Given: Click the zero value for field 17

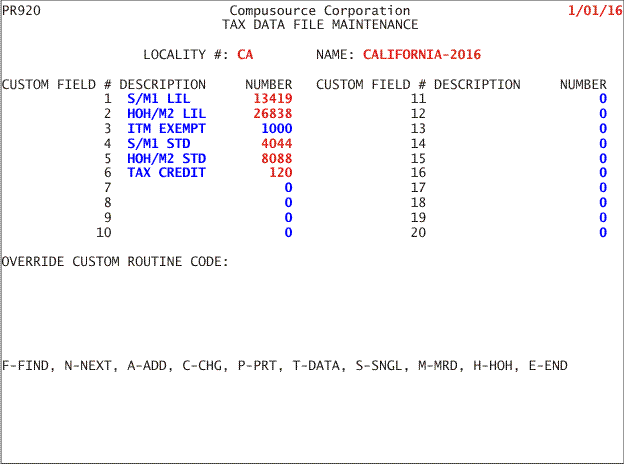Looking at the screenshot, I should (x=603, y=188).
